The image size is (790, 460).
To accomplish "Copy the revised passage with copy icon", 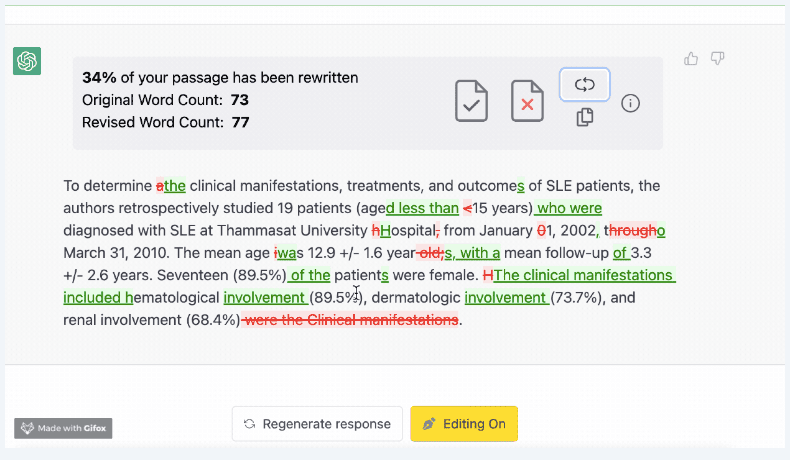I will coord(585,118).
